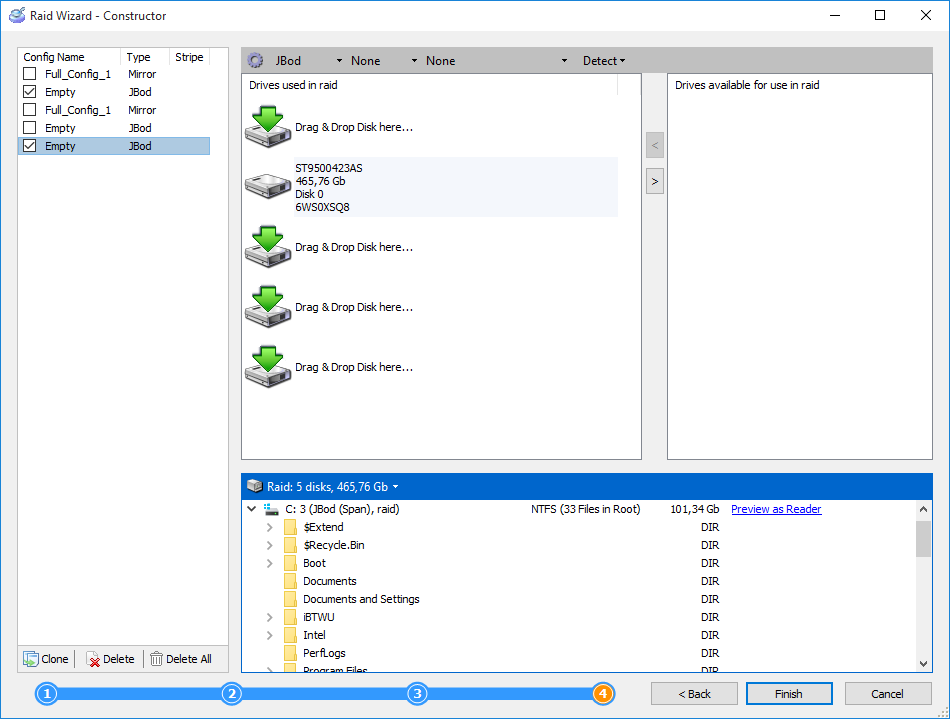Click the Drives available for use header
The width and height of the screenshot is (950, 719).
pyautogui.click(x=747, y=85)
